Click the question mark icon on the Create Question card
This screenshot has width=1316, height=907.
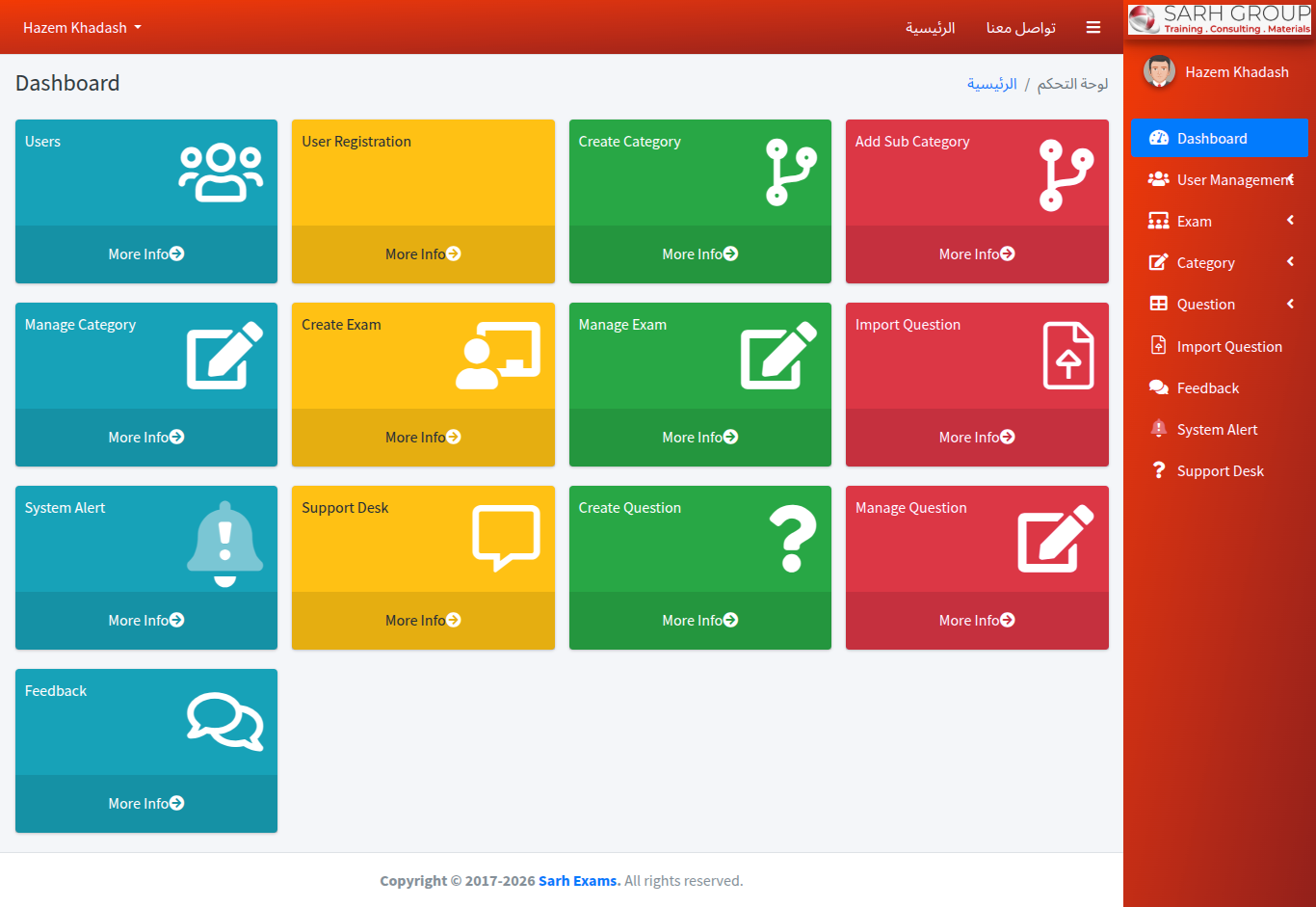(792, 540)
